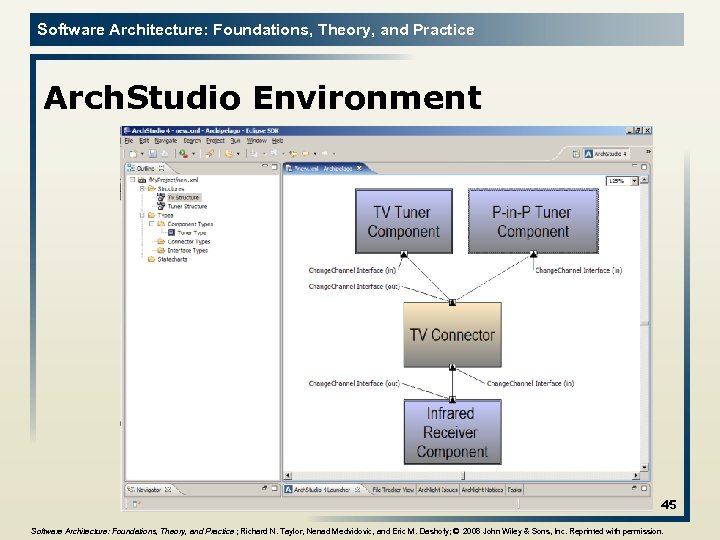Click the New file toolbar icon

click(133, 154)
